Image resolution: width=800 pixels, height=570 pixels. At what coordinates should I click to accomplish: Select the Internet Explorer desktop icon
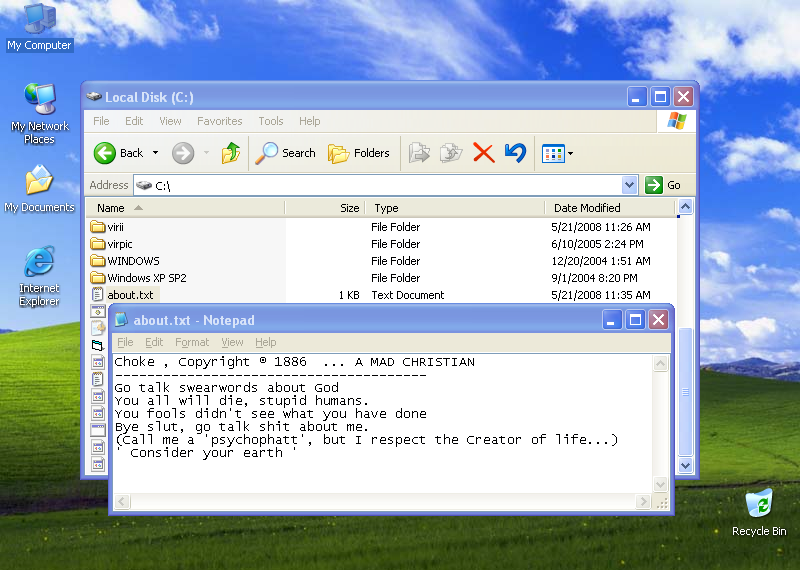(39, 276)
